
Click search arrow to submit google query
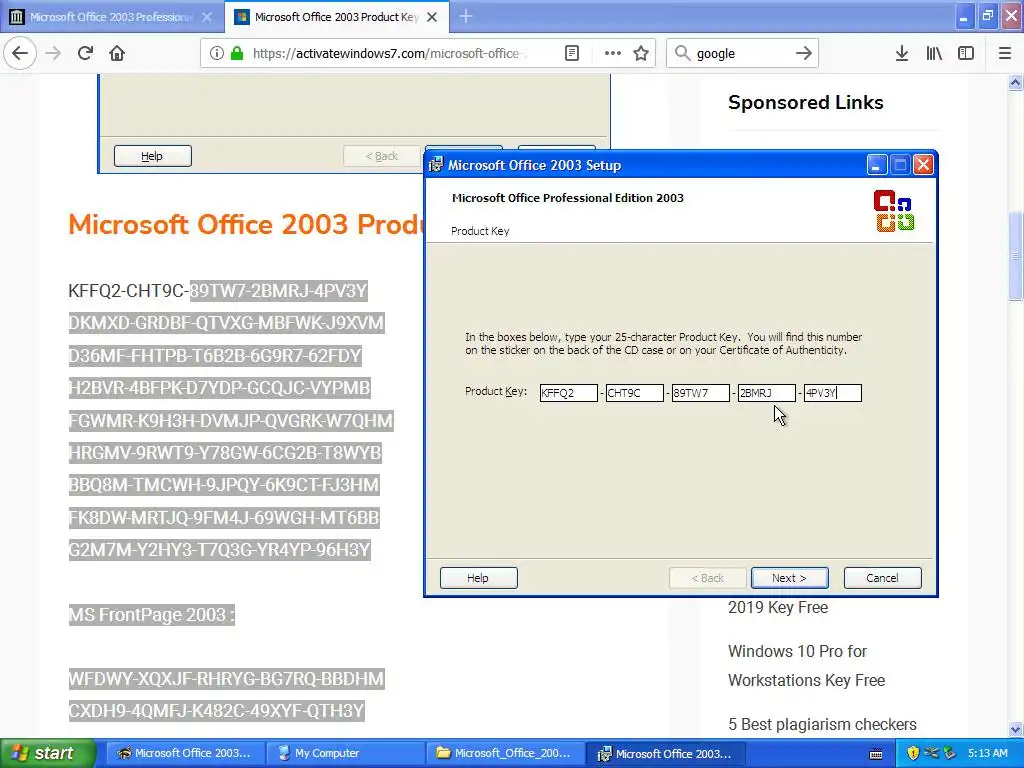(803, 54)
